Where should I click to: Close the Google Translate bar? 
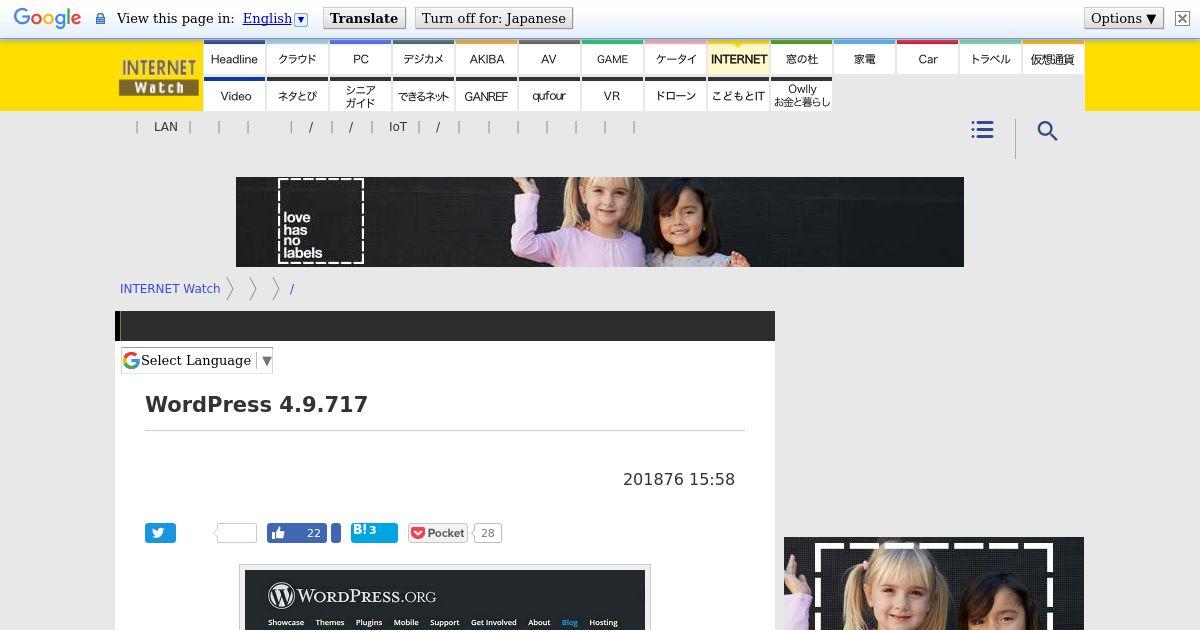(x=1182, y=18)
